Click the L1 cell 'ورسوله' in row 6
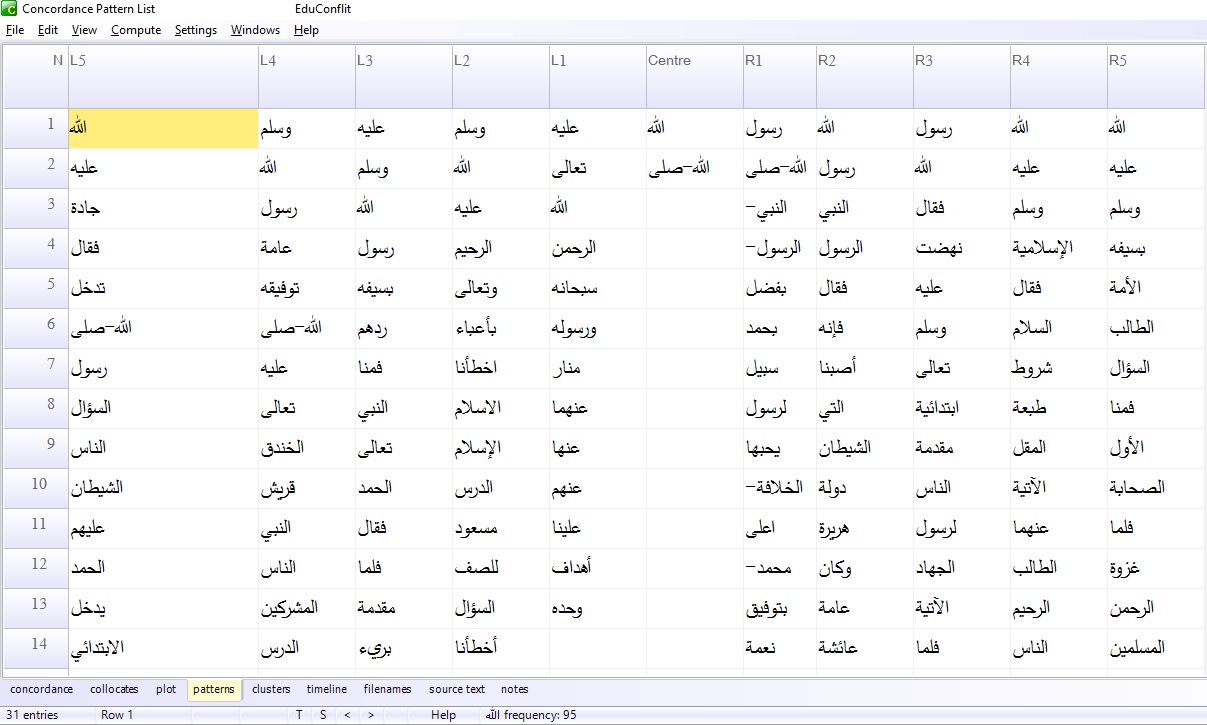 (598, 328)
